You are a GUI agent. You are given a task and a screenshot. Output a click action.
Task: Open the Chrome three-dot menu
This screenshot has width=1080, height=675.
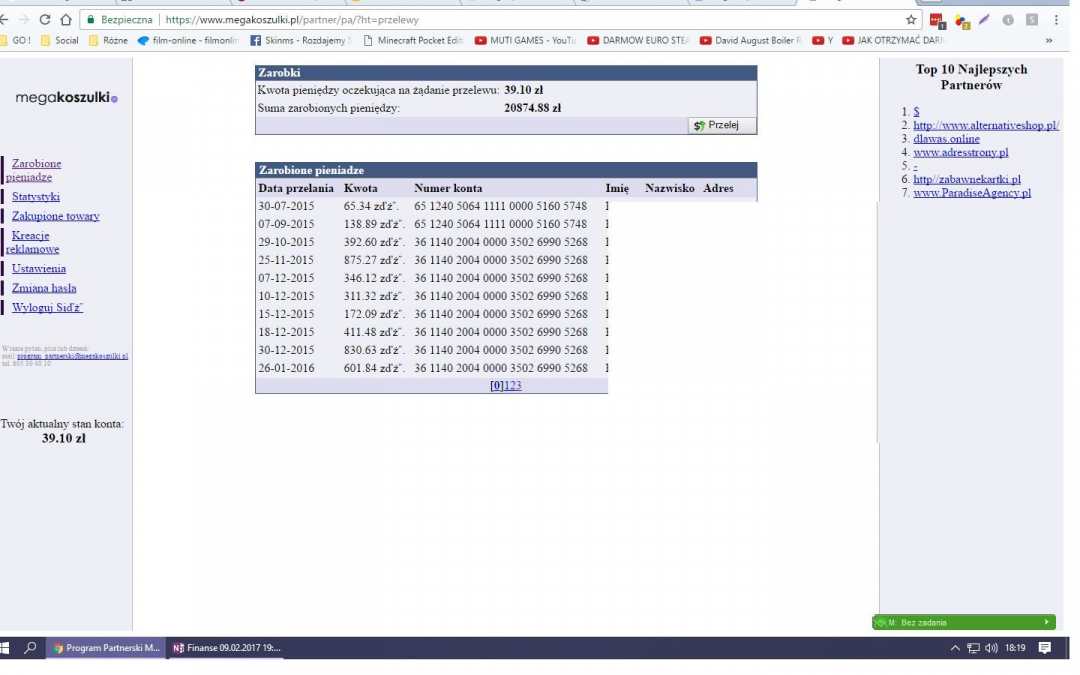[1056, 19]
